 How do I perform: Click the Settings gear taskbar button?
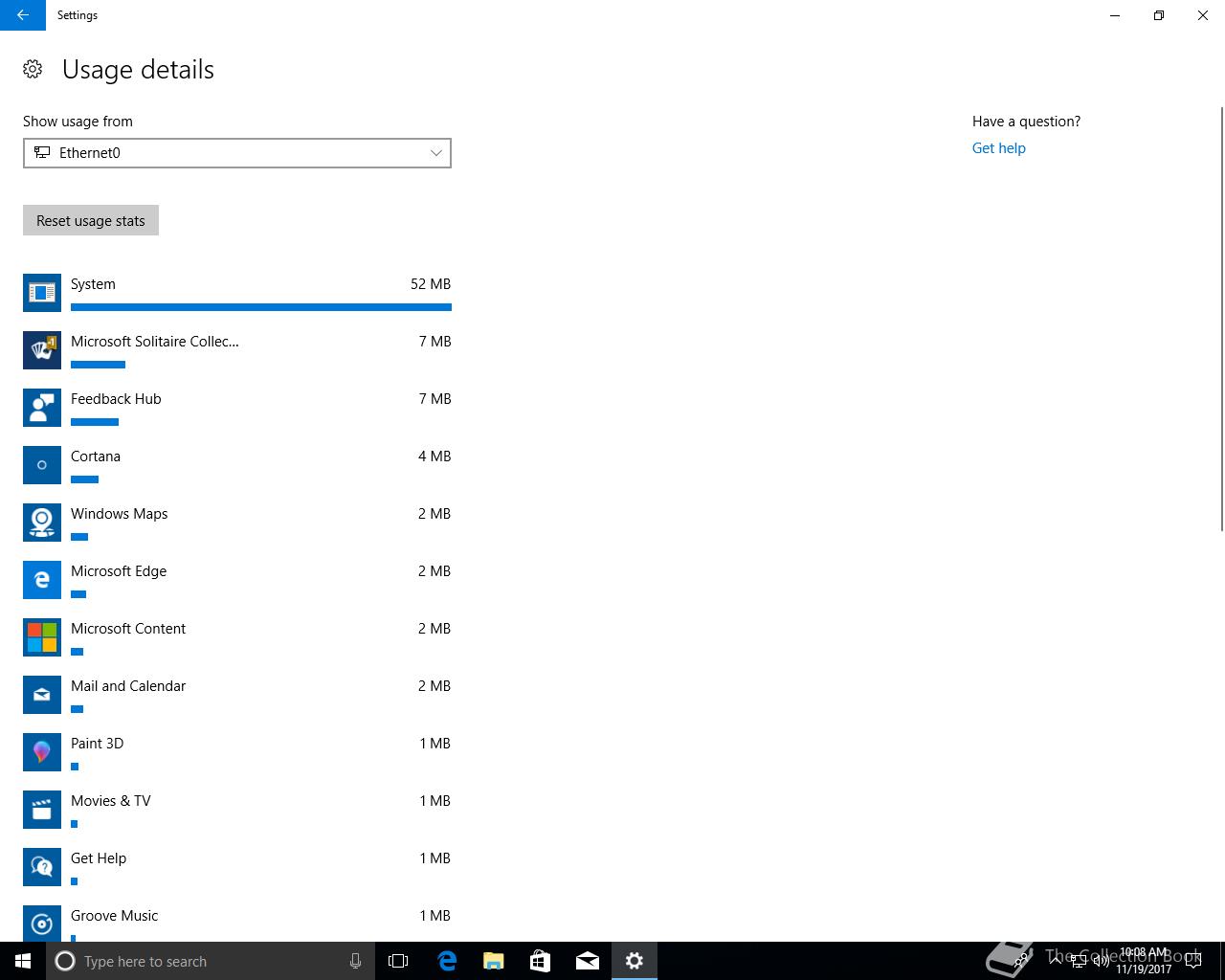tap(634, 961)
